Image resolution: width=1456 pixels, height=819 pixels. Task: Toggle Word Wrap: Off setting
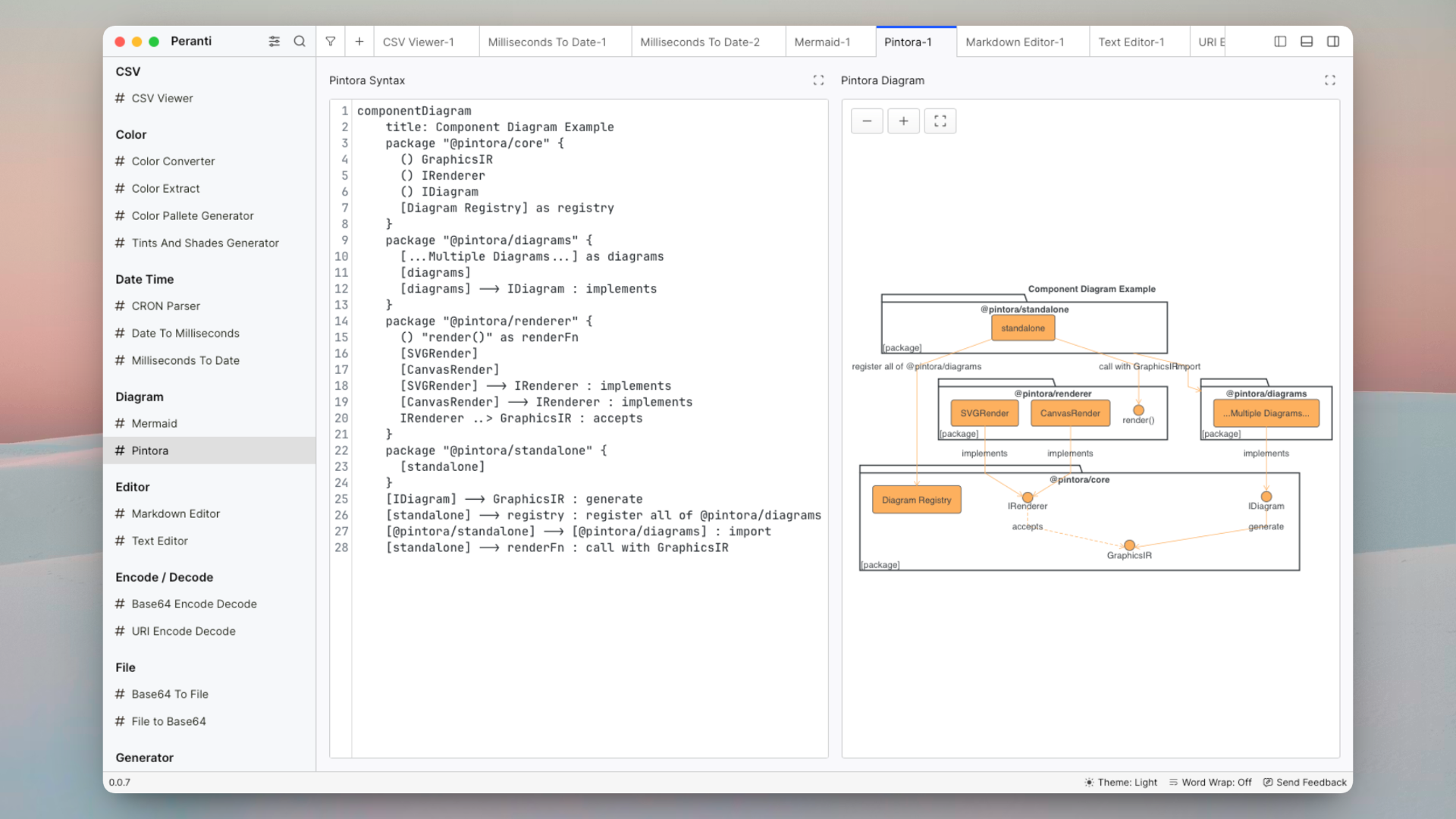coord(1210,783)
